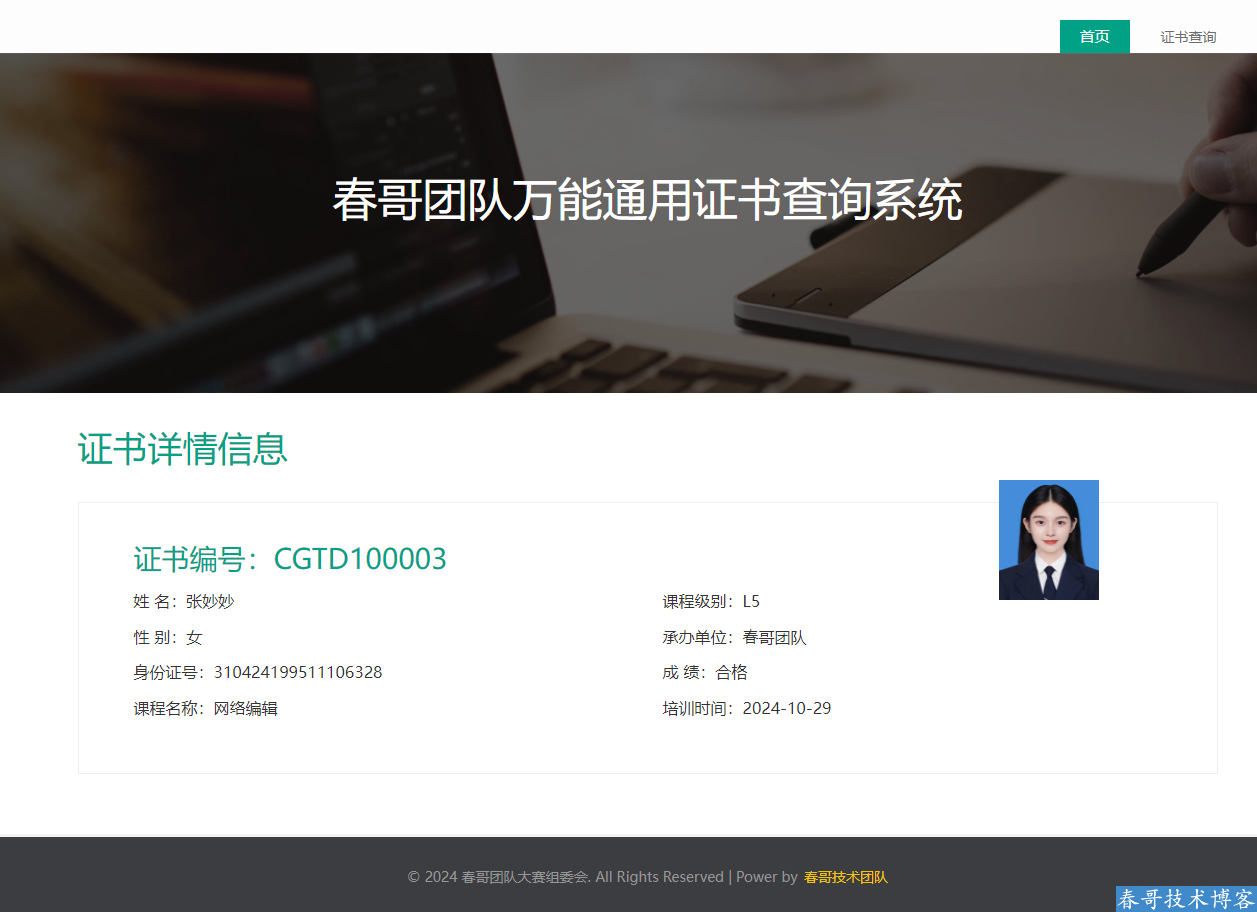Click the 证书详情信息 heading
The height and width of the screenshot is (912, 1257).
click(x=183, y=449)
